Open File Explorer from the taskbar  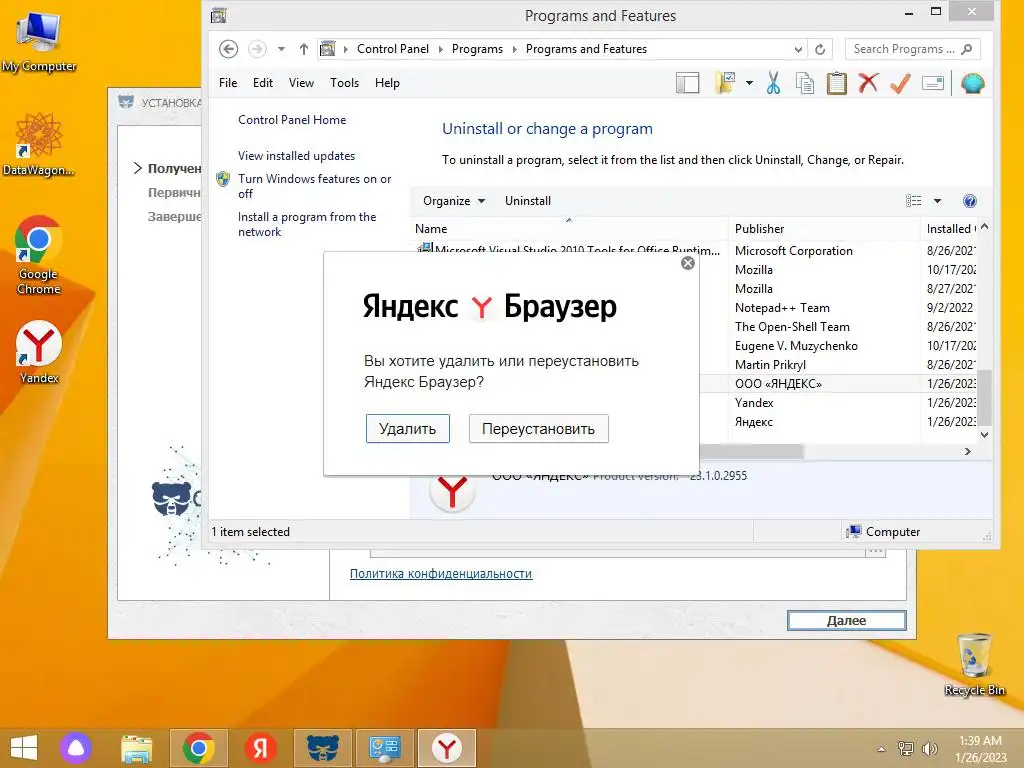pos(136,748)
